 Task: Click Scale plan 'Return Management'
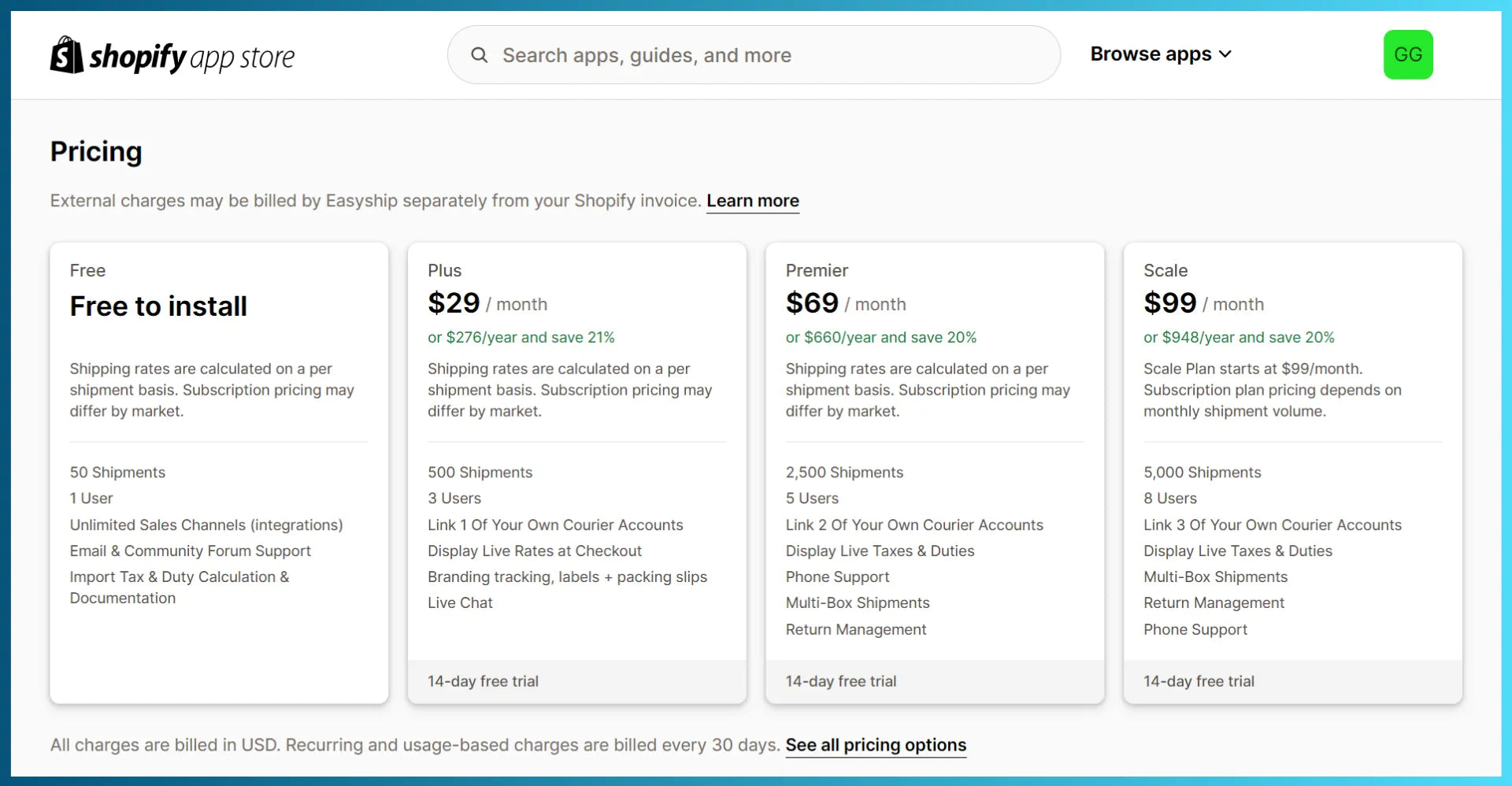1214,602
